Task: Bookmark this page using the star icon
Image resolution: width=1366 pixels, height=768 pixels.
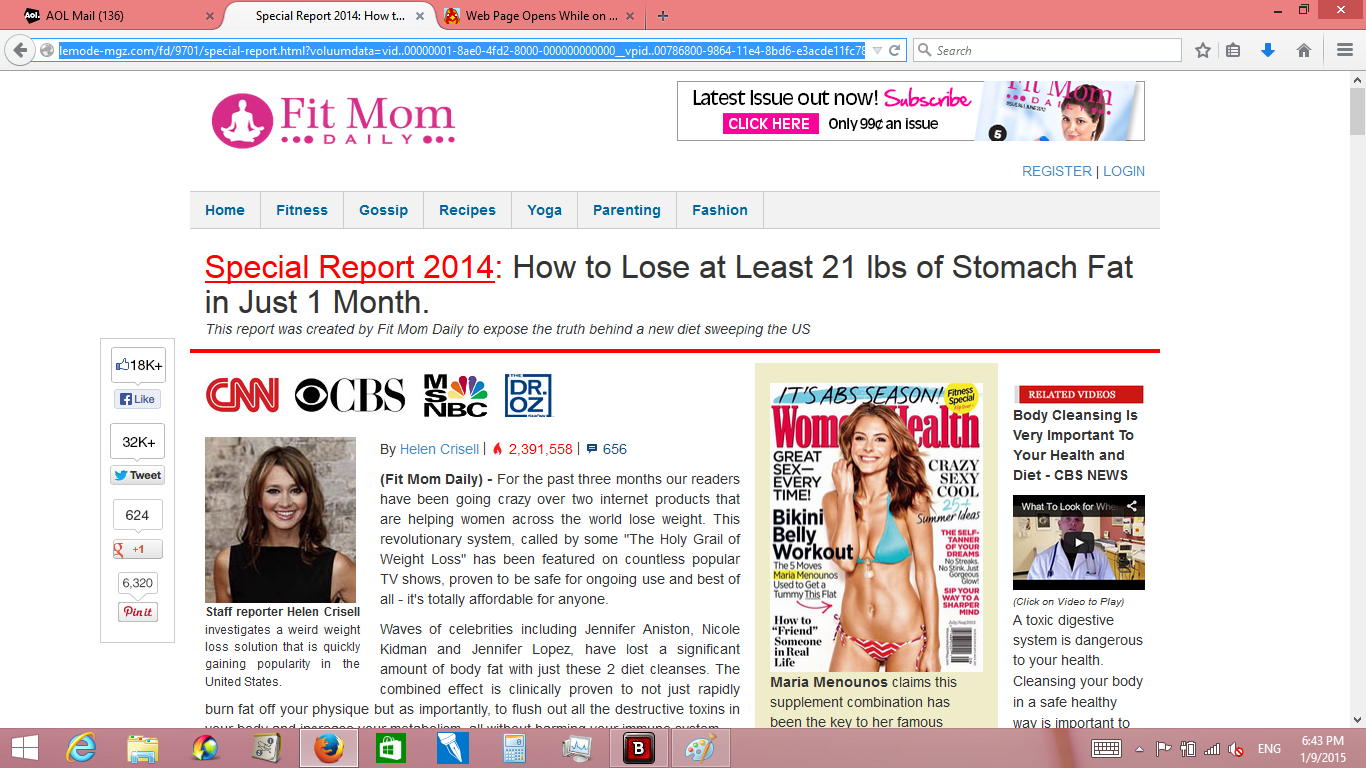Action: point(1203,50)
